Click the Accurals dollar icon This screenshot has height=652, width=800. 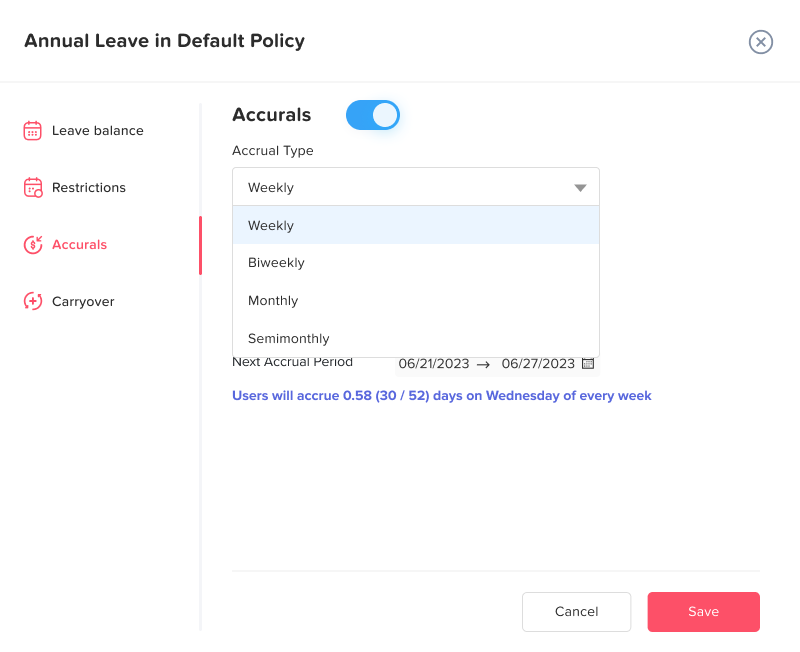33,245
